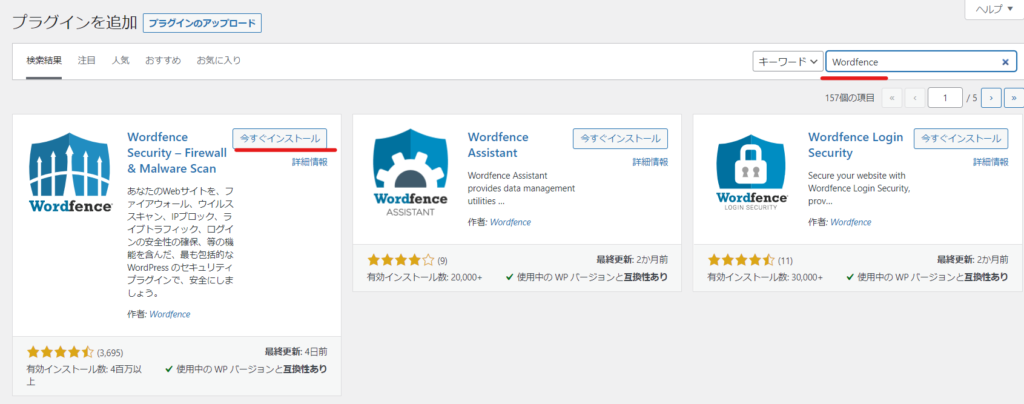Open 詳細情報 for Wordfence Security Firewall plugin
Screen dimensions: 1024x404
(x=310, y=162)
